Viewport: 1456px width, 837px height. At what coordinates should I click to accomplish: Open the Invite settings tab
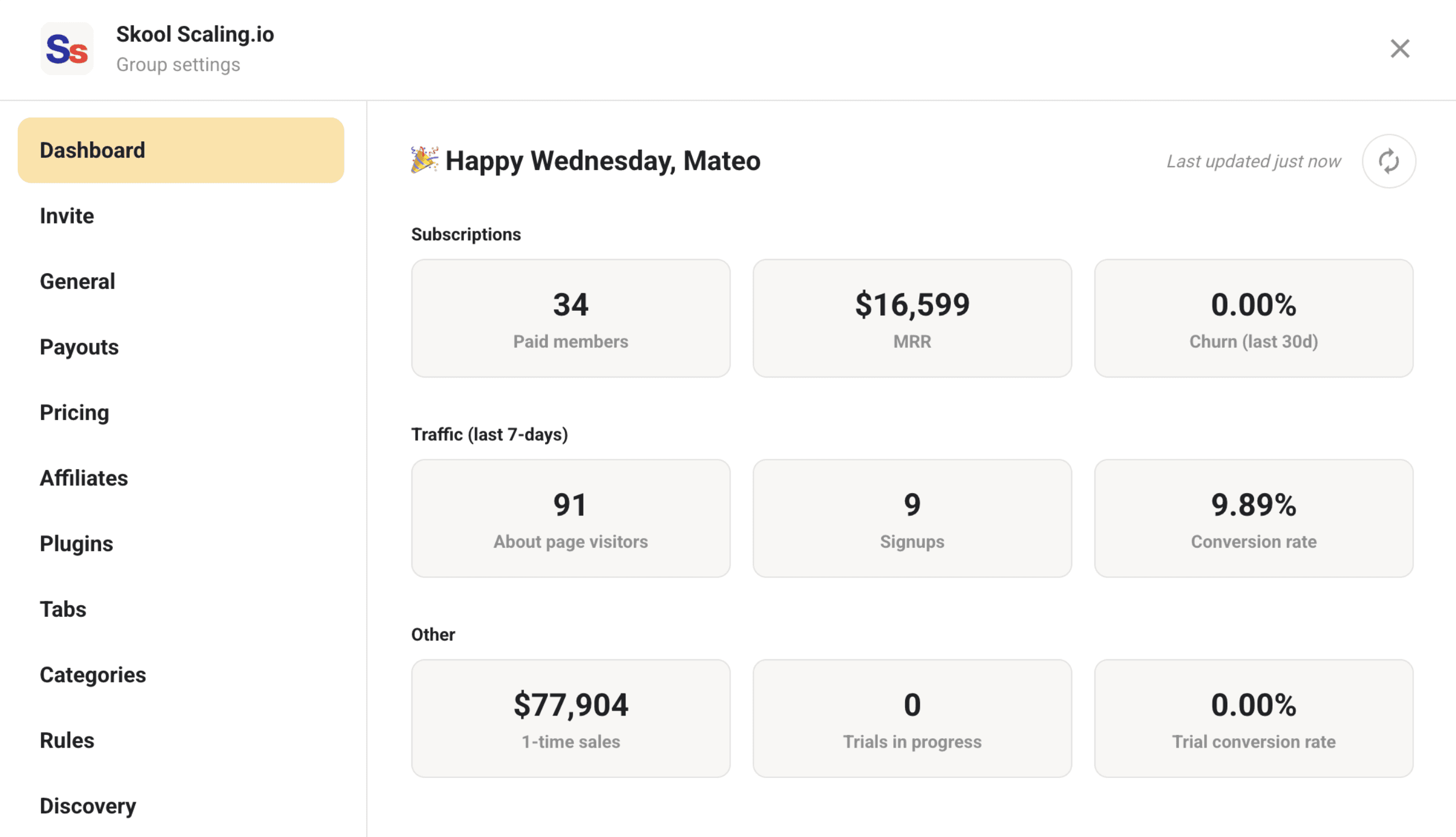pos(67,216)
